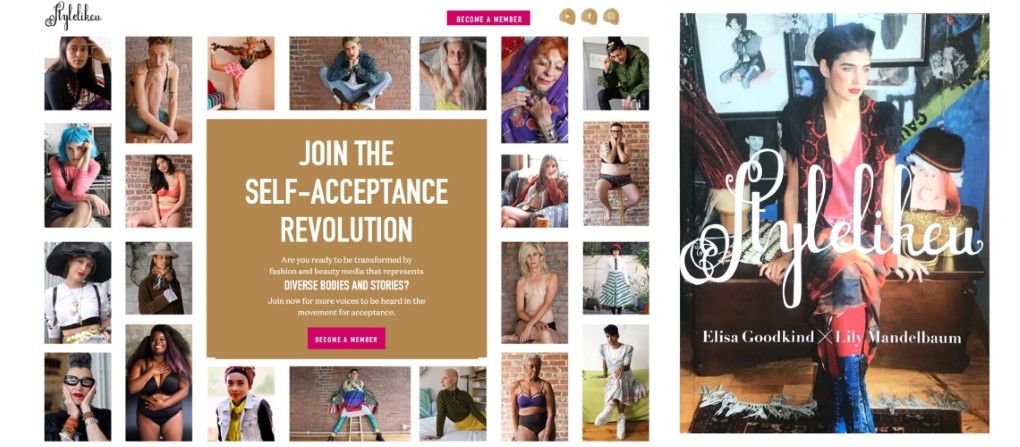Open photo of woman in striped skirt
This screenshot has width=1020, height=447.
coord(615,278)
